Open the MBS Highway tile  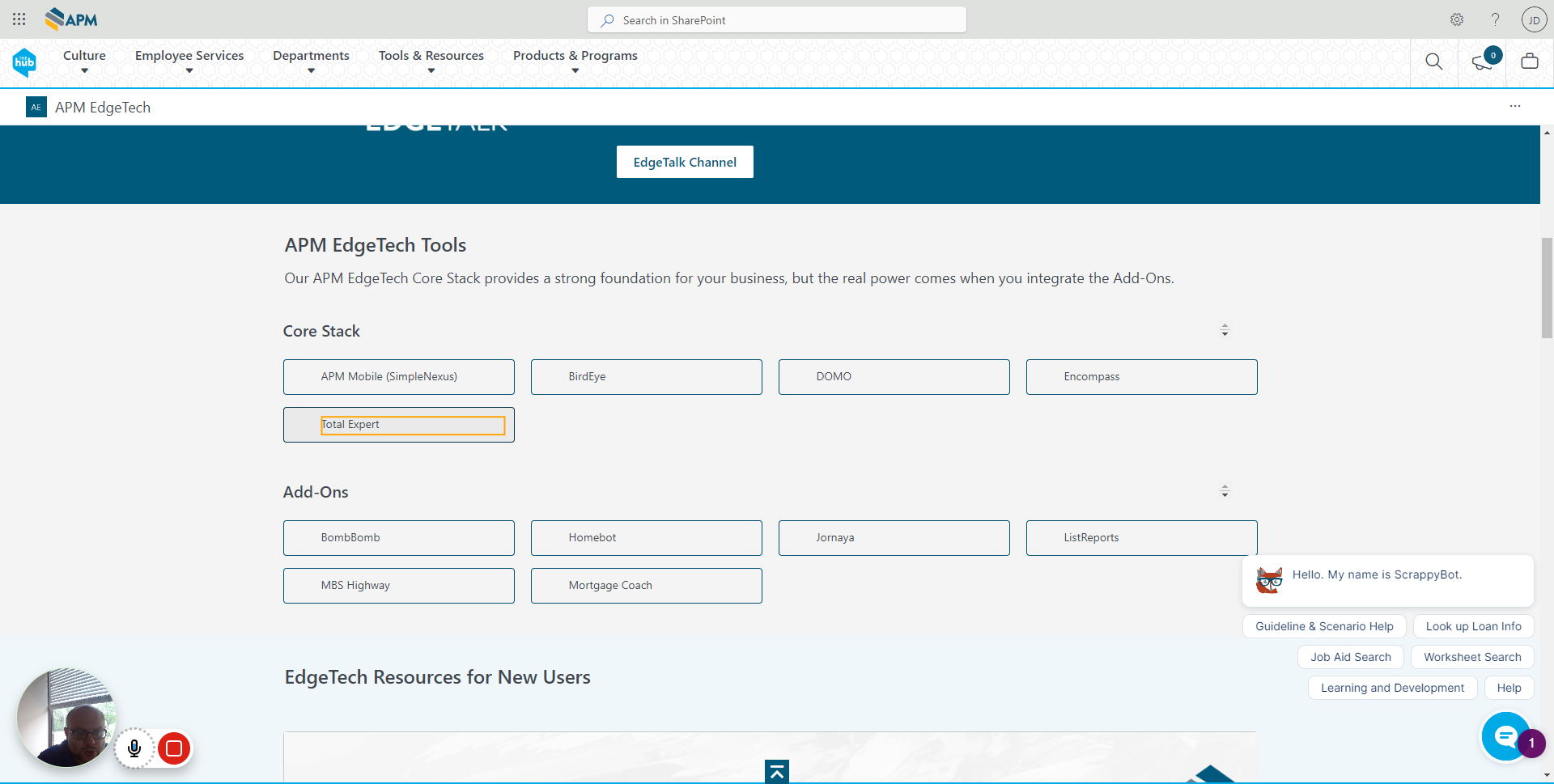coord(399,586)
